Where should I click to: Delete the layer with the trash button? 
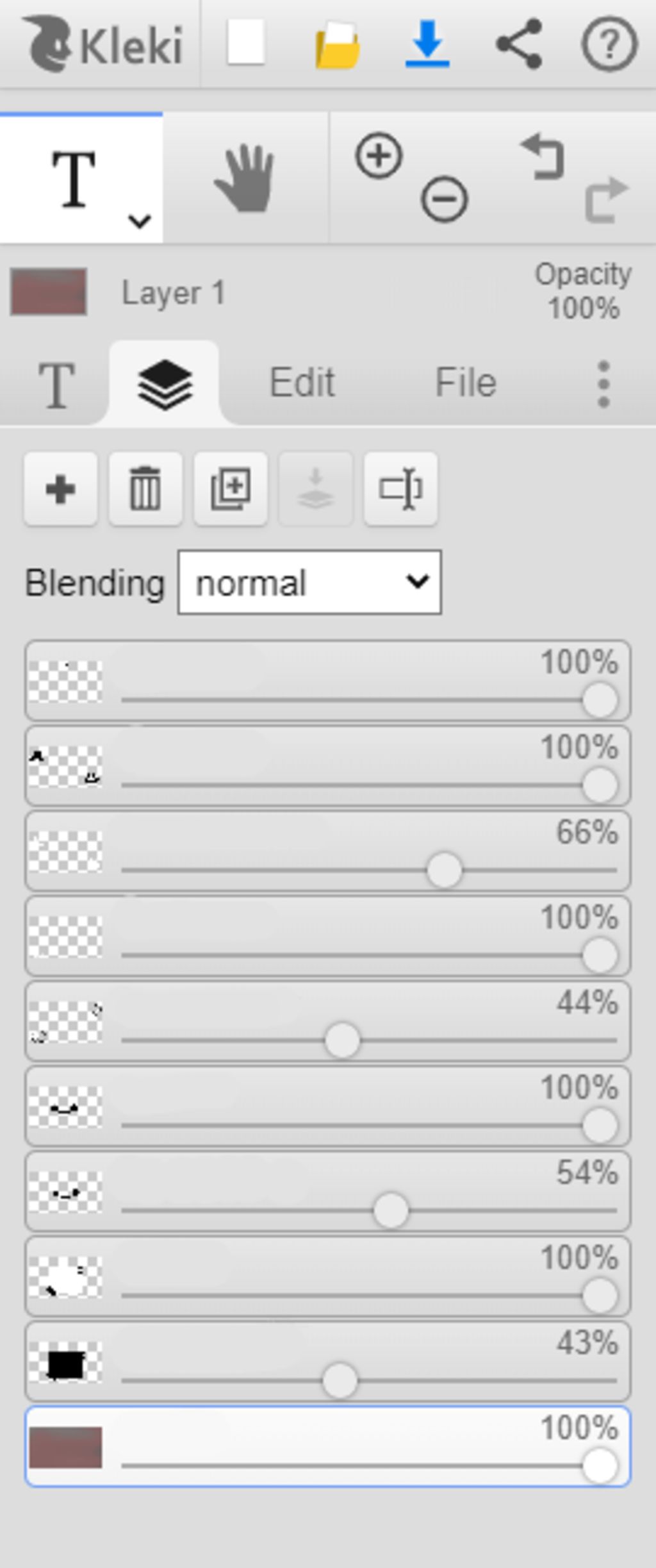pos(145,489)
